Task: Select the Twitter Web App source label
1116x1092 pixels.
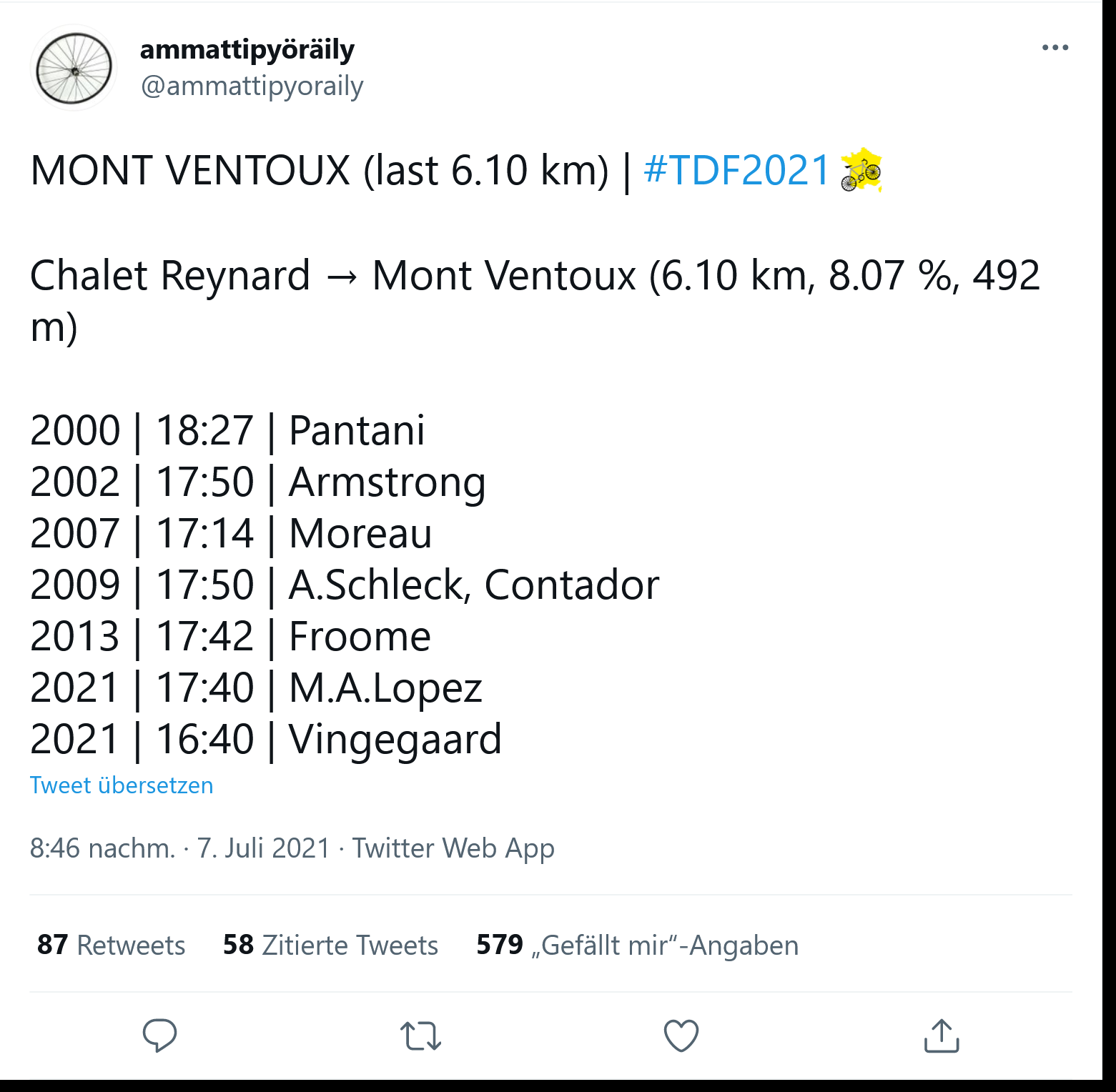Action: pos(455,848)
